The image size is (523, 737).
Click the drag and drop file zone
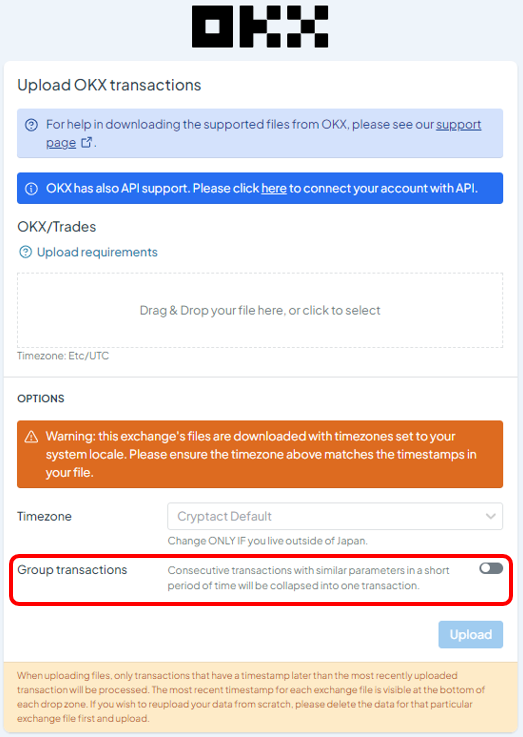coord(260,310)
